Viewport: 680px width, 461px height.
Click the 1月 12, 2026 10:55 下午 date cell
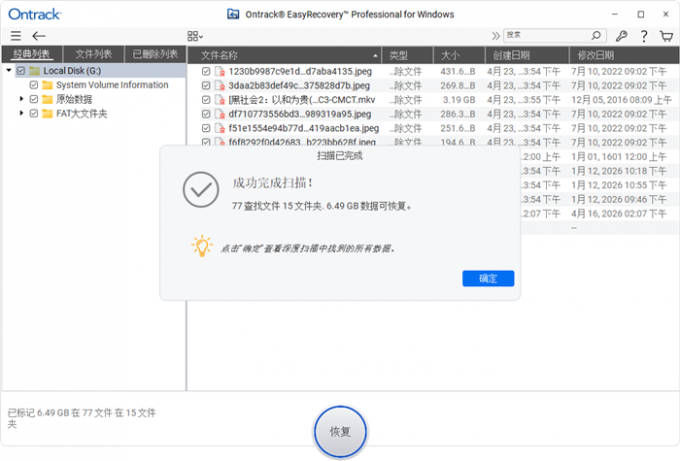[x=618, y=185]
